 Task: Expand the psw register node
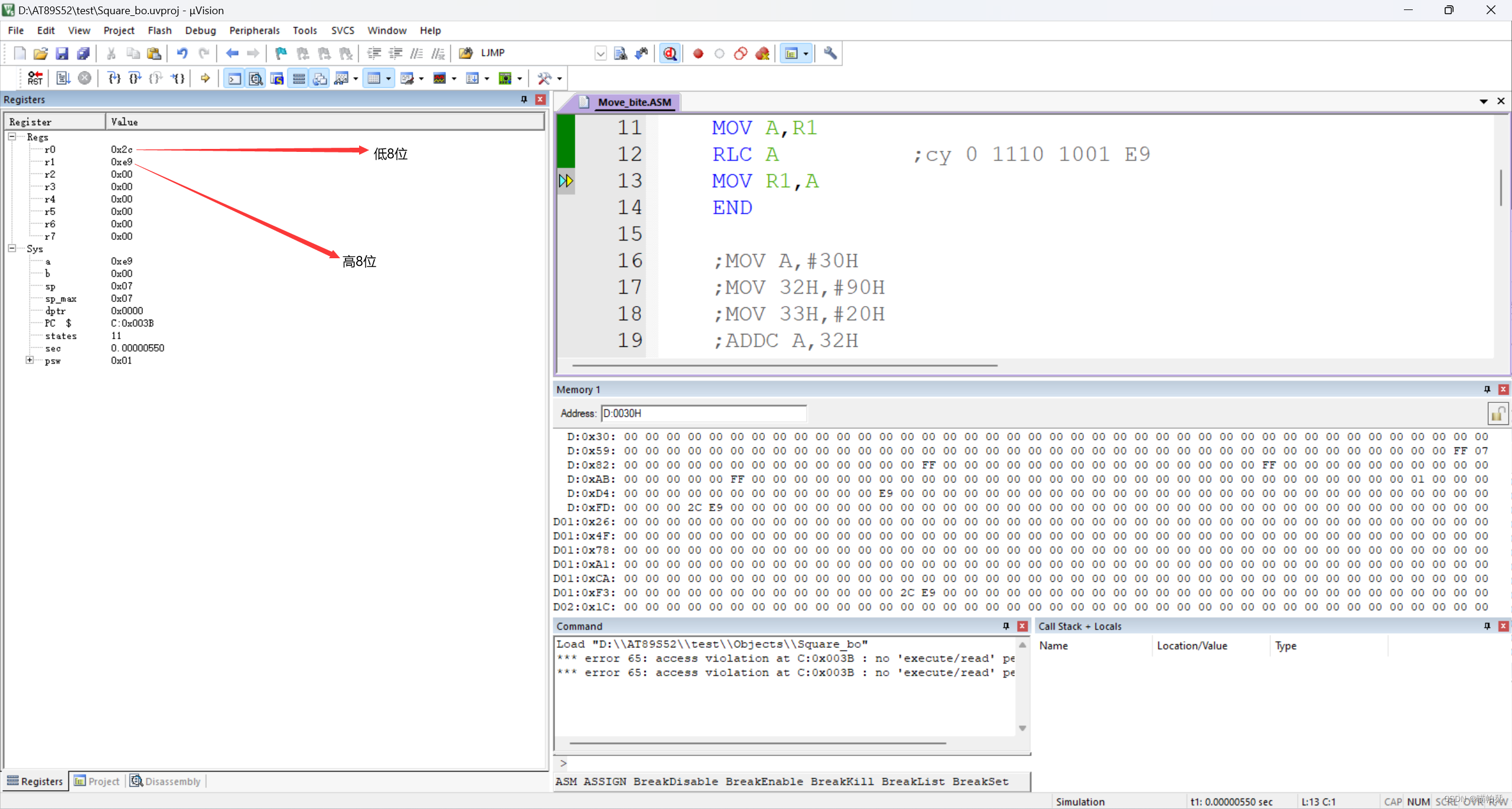[30, 360]
